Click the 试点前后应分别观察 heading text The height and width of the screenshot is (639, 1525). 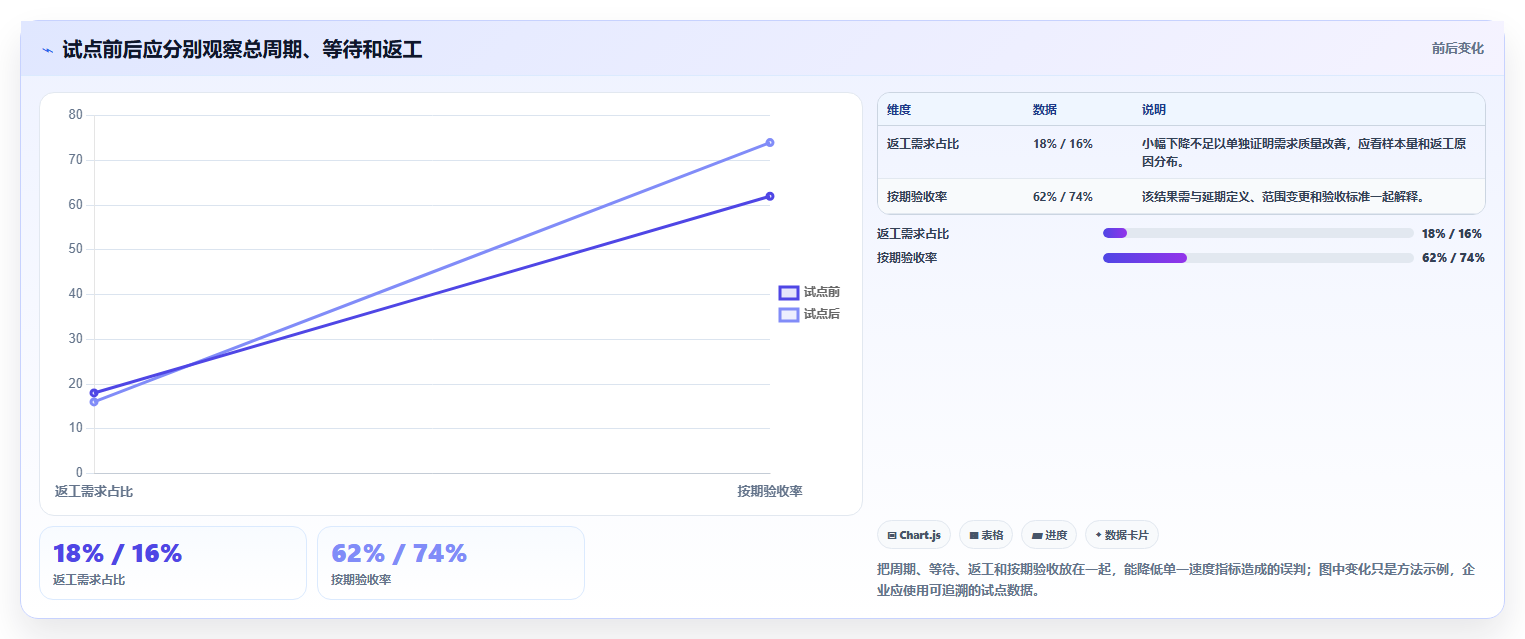point(242,49)
